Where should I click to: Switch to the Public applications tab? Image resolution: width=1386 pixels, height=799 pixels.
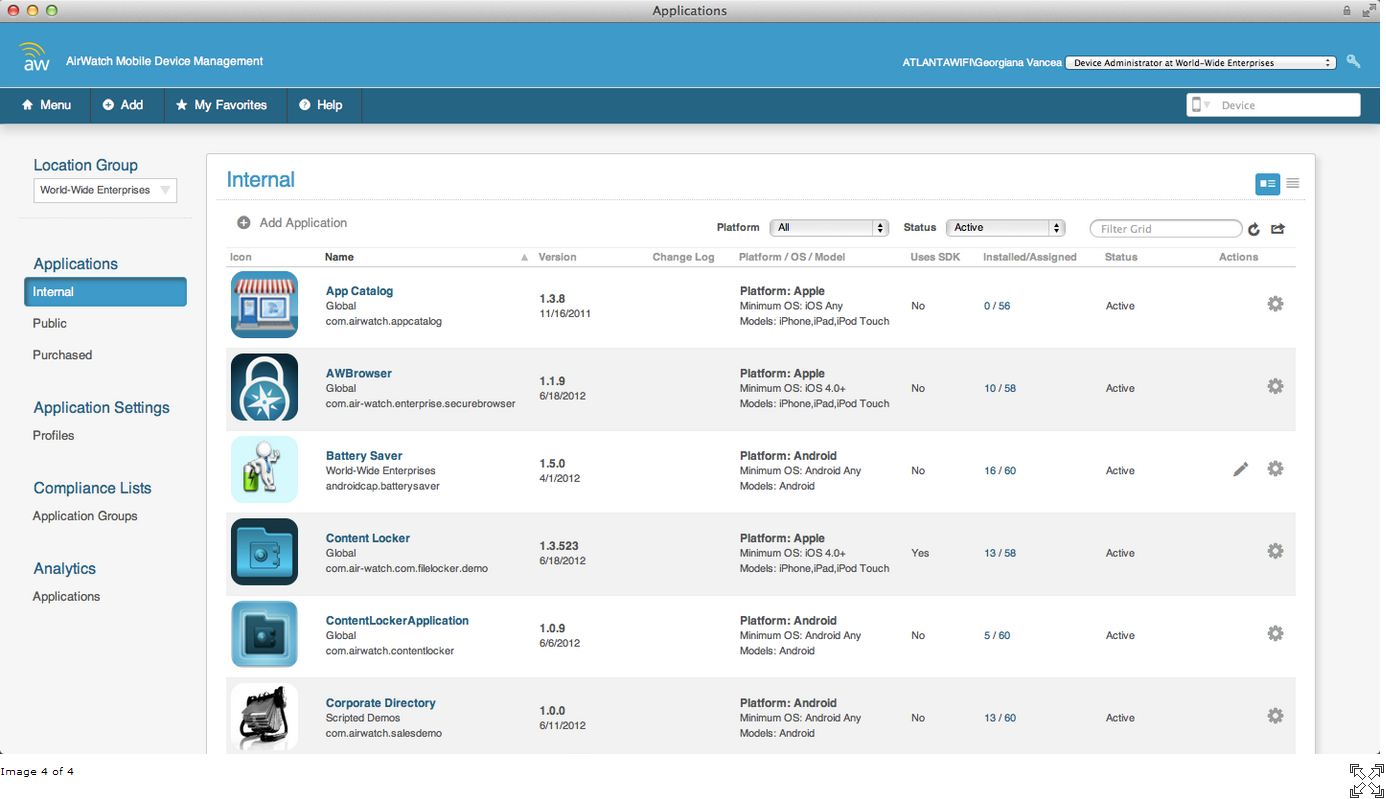(49, 323)
